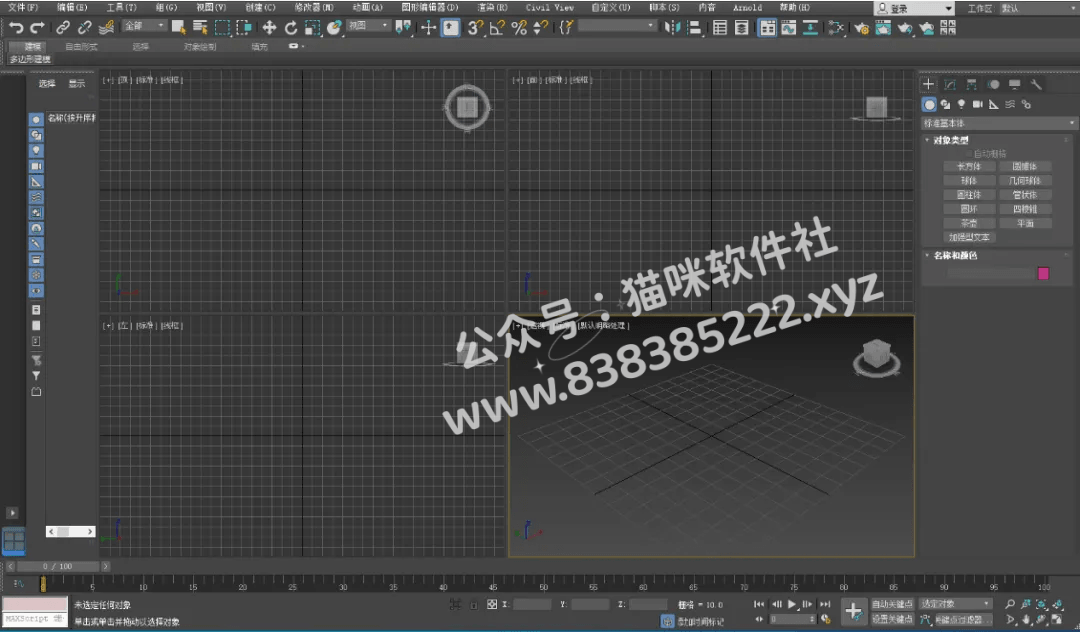Switch to the Motion panel tab icon
The height and width of the screenshot is (632, 1080).
tap(993, 84)
